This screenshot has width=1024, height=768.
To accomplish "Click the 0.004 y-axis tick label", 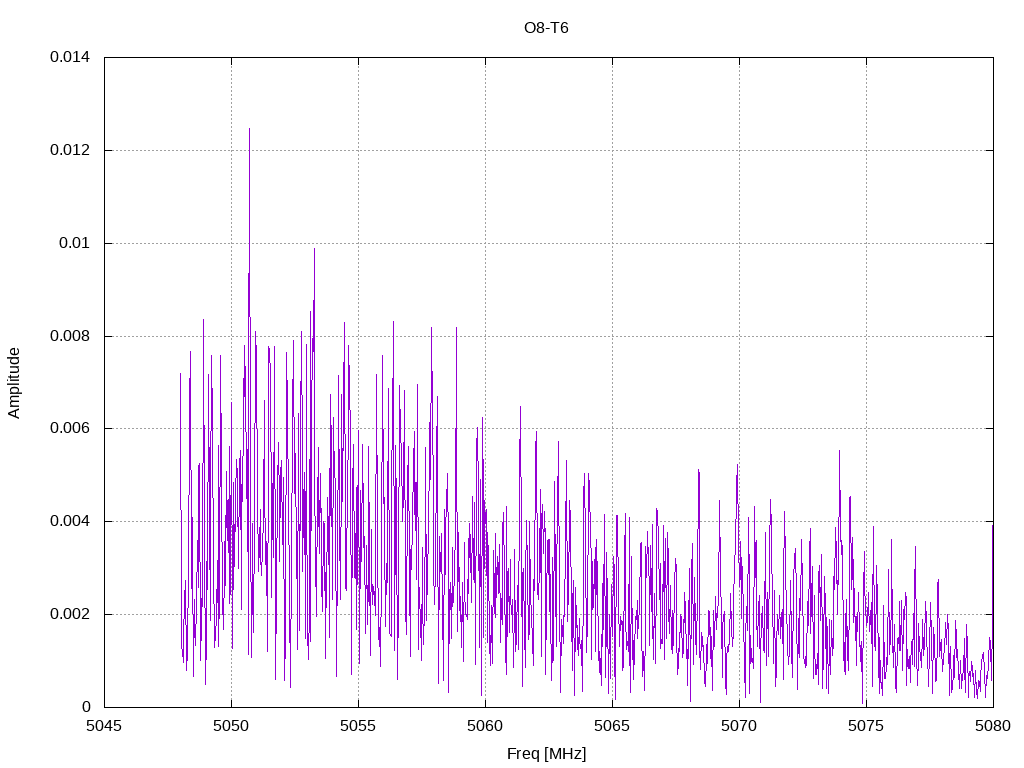I will (70, 521).
